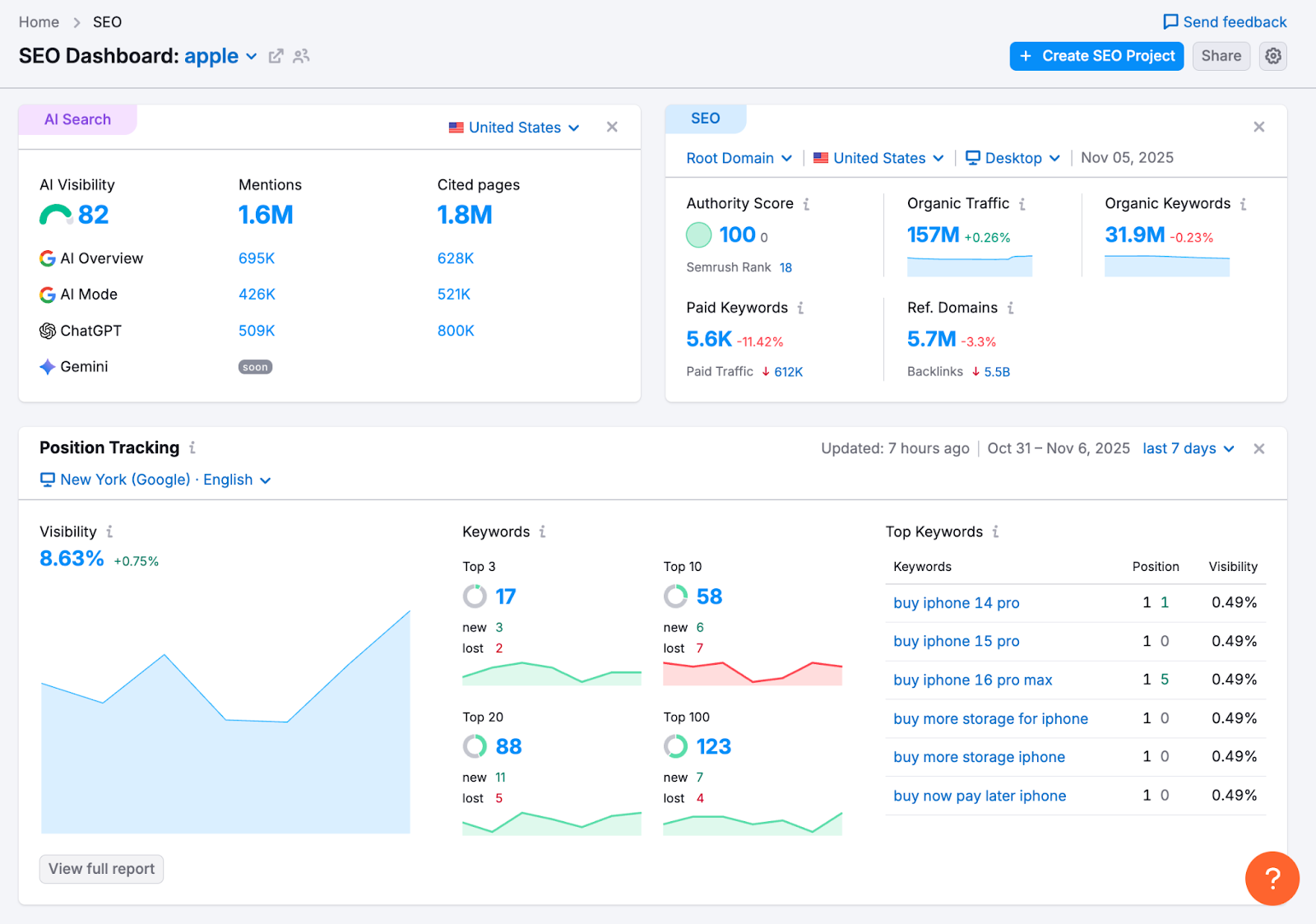The height and width of the screenshot is (924, 1316).
Task: Click info icon next to Top Keywords
Action: pos(995,532)
